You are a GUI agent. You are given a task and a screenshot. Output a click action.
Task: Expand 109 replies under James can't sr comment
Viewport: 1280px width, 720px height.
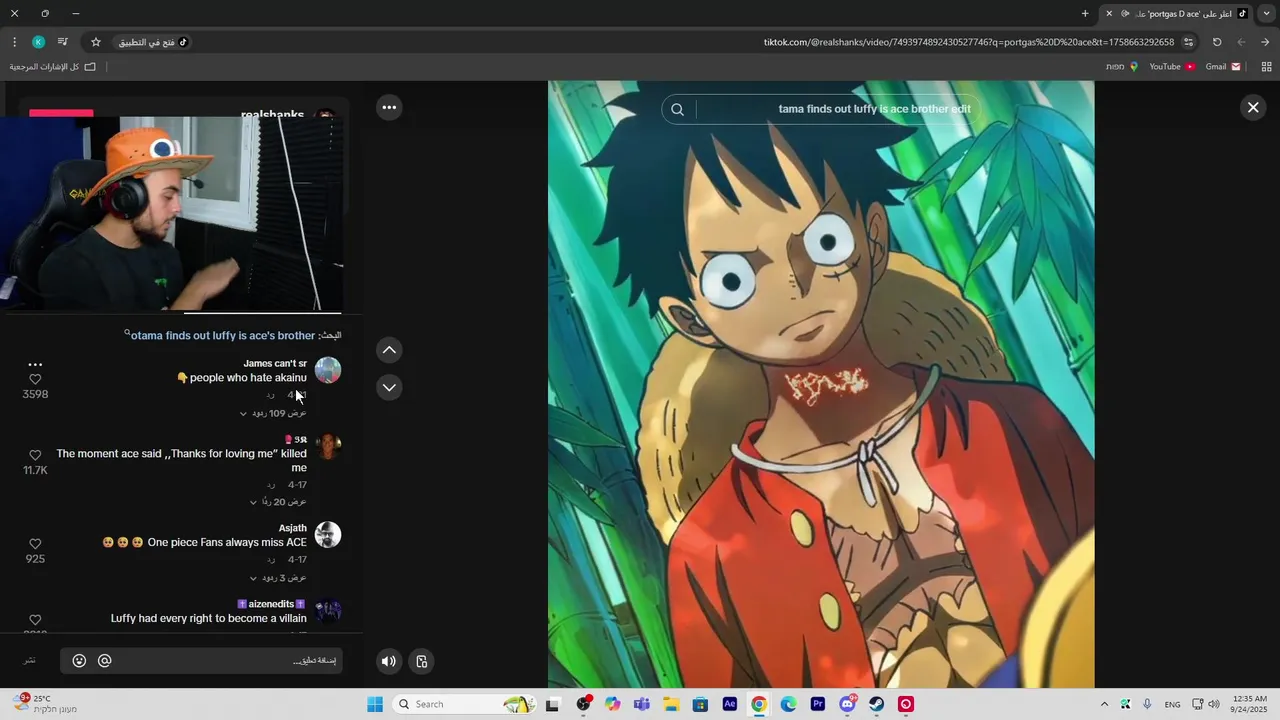(x=272, y=413)
